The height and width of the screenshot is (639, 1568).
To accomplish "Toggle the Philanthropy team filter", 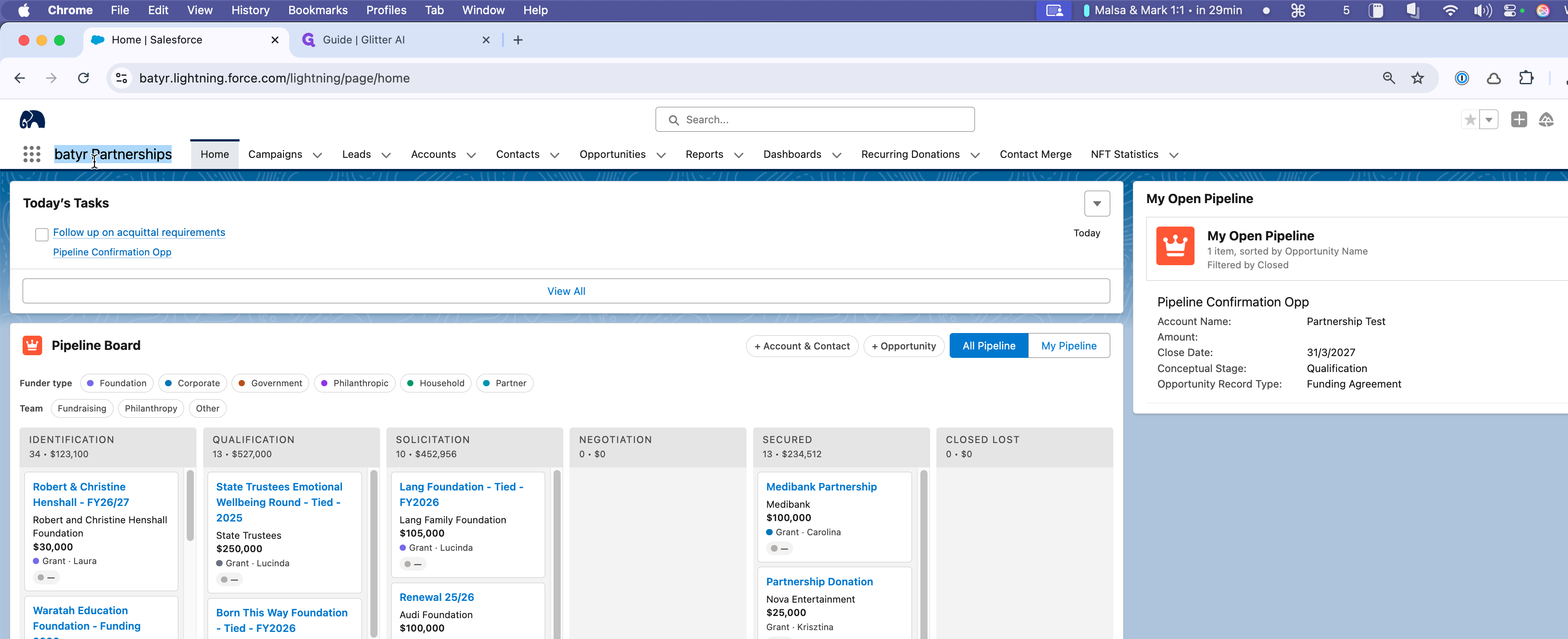I will 151,408.
